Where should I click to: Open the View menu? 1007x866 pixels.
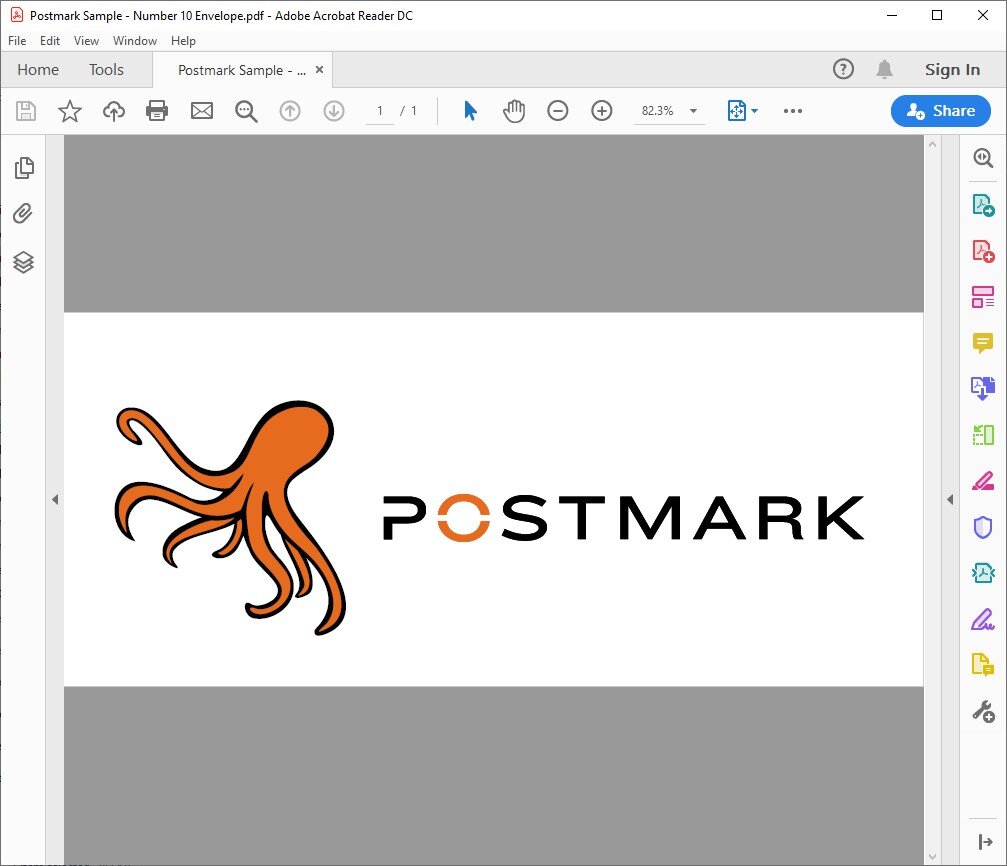click(x=86, y=40)
